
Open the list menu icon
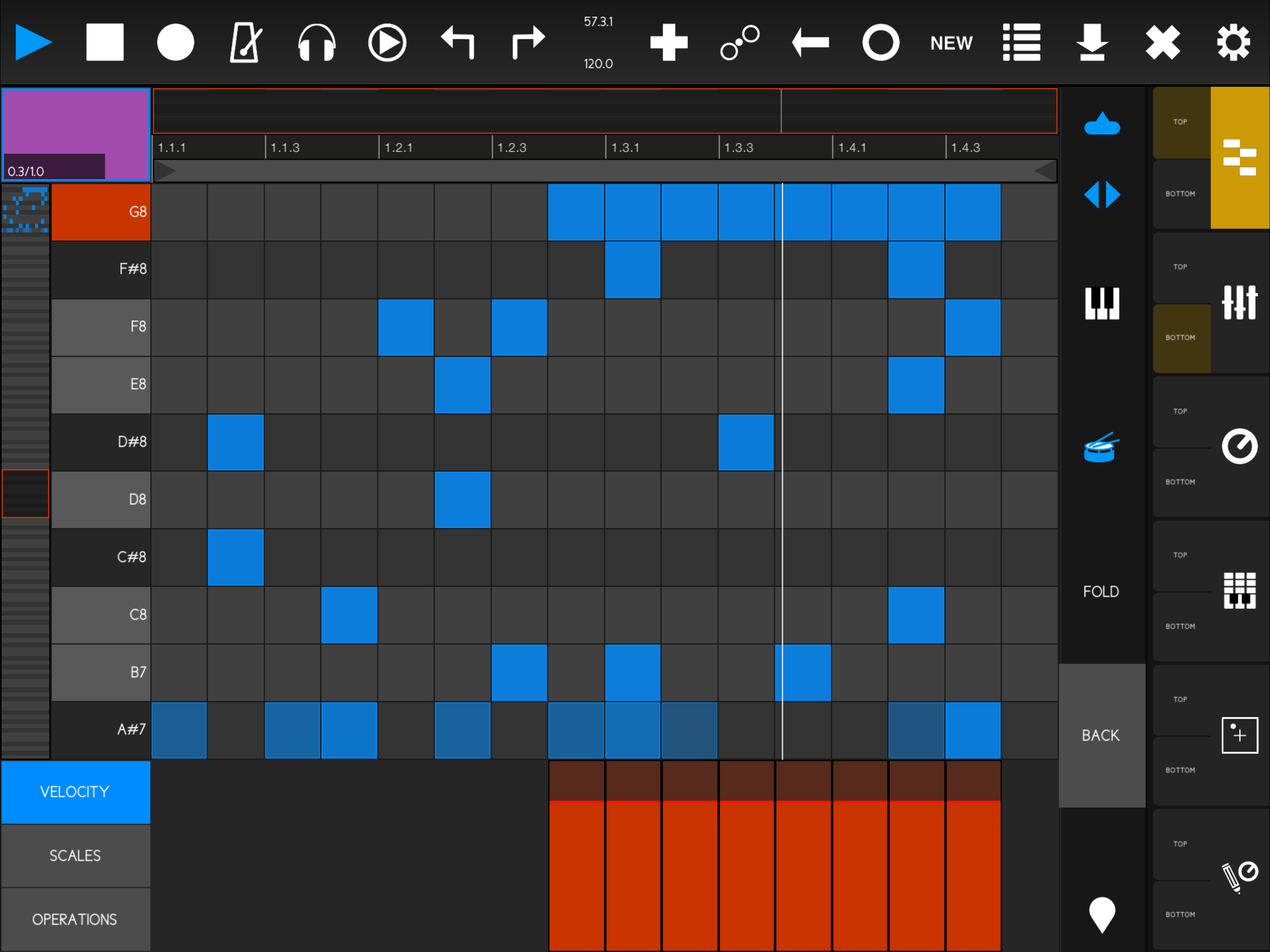click(x=1021, y=42)
